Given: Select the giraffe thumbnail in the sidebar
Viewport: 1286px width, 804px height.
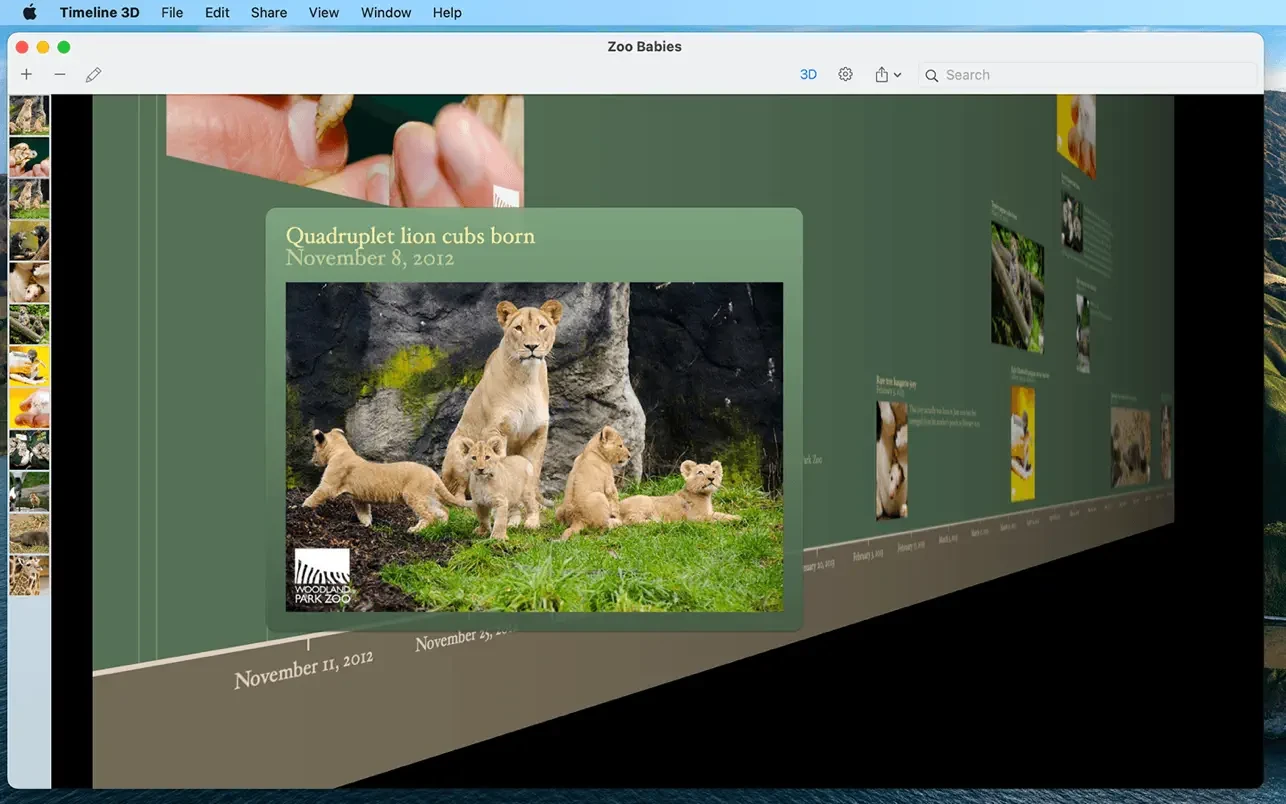Looking at the screenshot, I should (x=29, y=576).
